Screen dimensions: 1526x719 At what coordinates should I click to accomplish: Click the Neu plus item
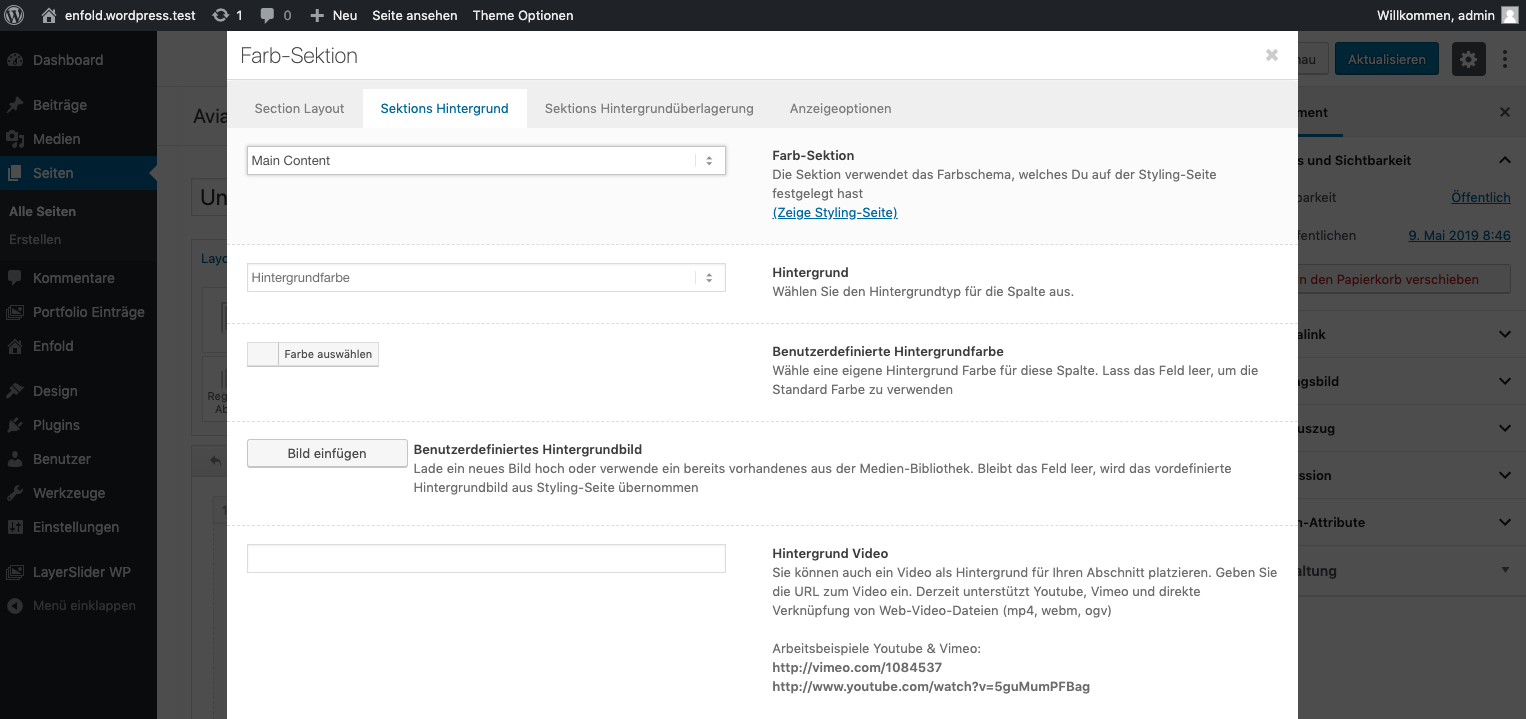coord(333,15)
